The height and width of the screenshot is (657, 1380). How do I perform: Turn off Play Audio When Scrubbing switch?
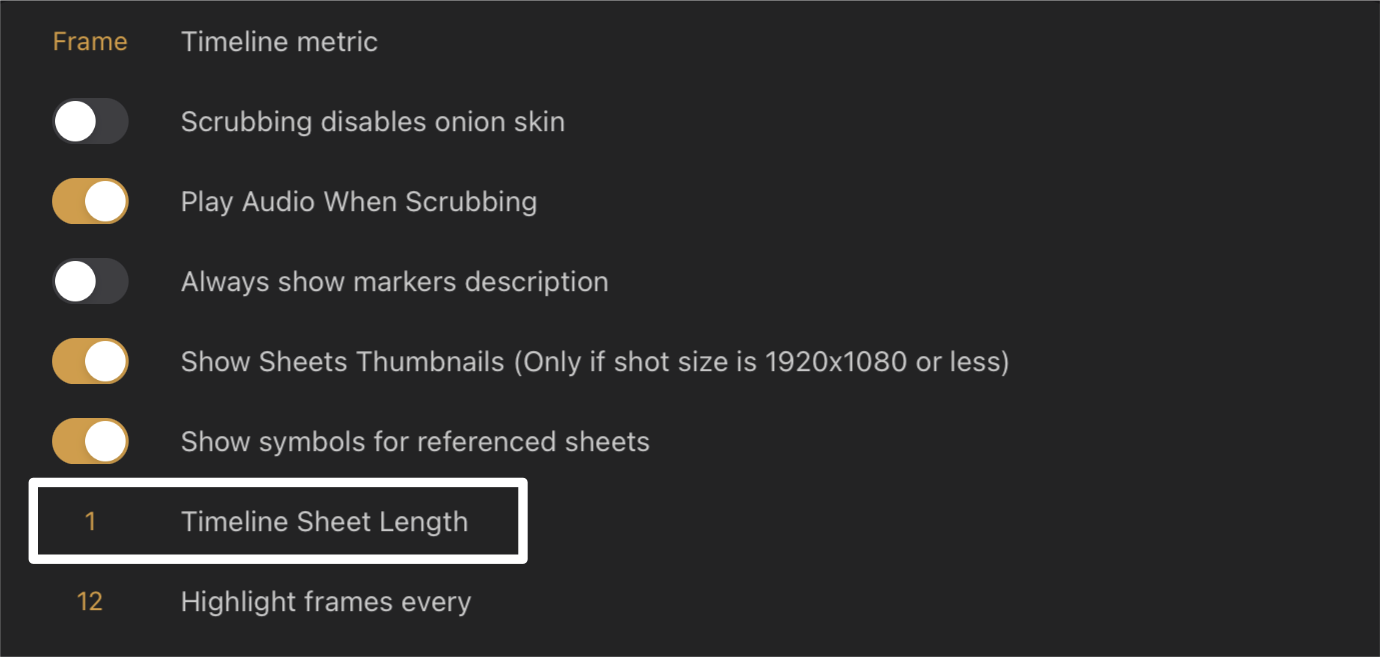90,202
